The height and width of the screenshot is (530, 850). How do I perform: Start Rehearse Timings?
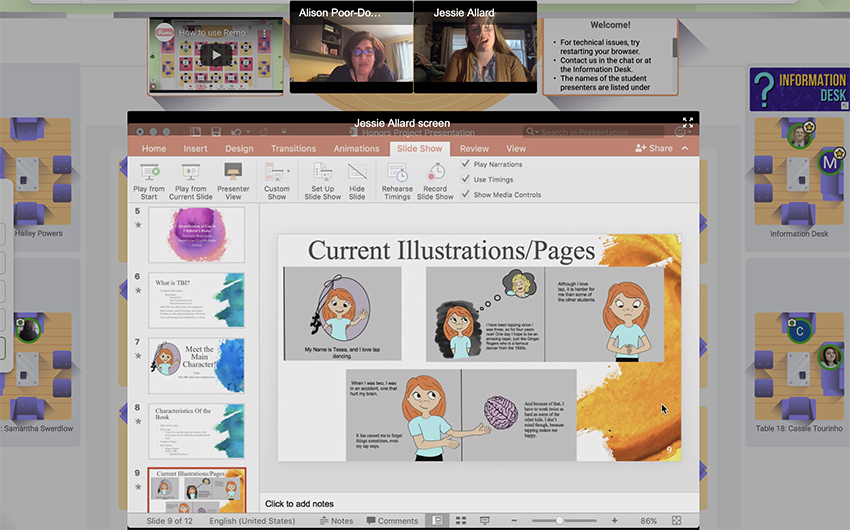(397, 172)
